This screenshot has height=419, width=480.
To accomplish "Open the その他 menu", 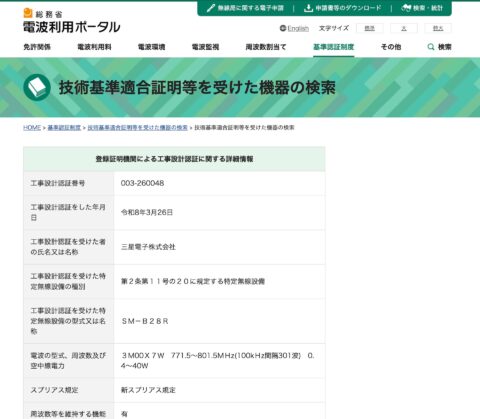I will tap(391, 47).
